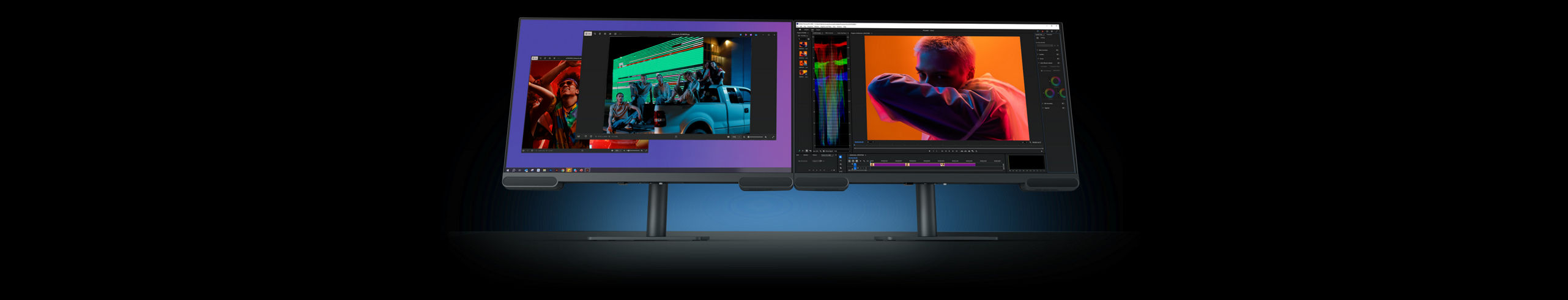Switch the Project panel to freeform view
The image size is (1568, 300).
(x=811, y=151)
